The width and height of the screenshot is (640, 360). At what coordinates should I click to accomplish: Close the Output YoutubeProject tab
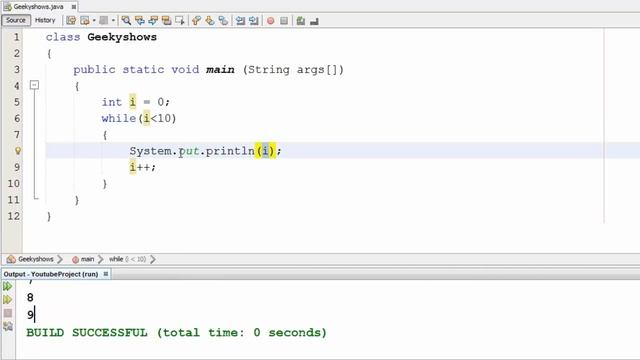tap(106, 274)
